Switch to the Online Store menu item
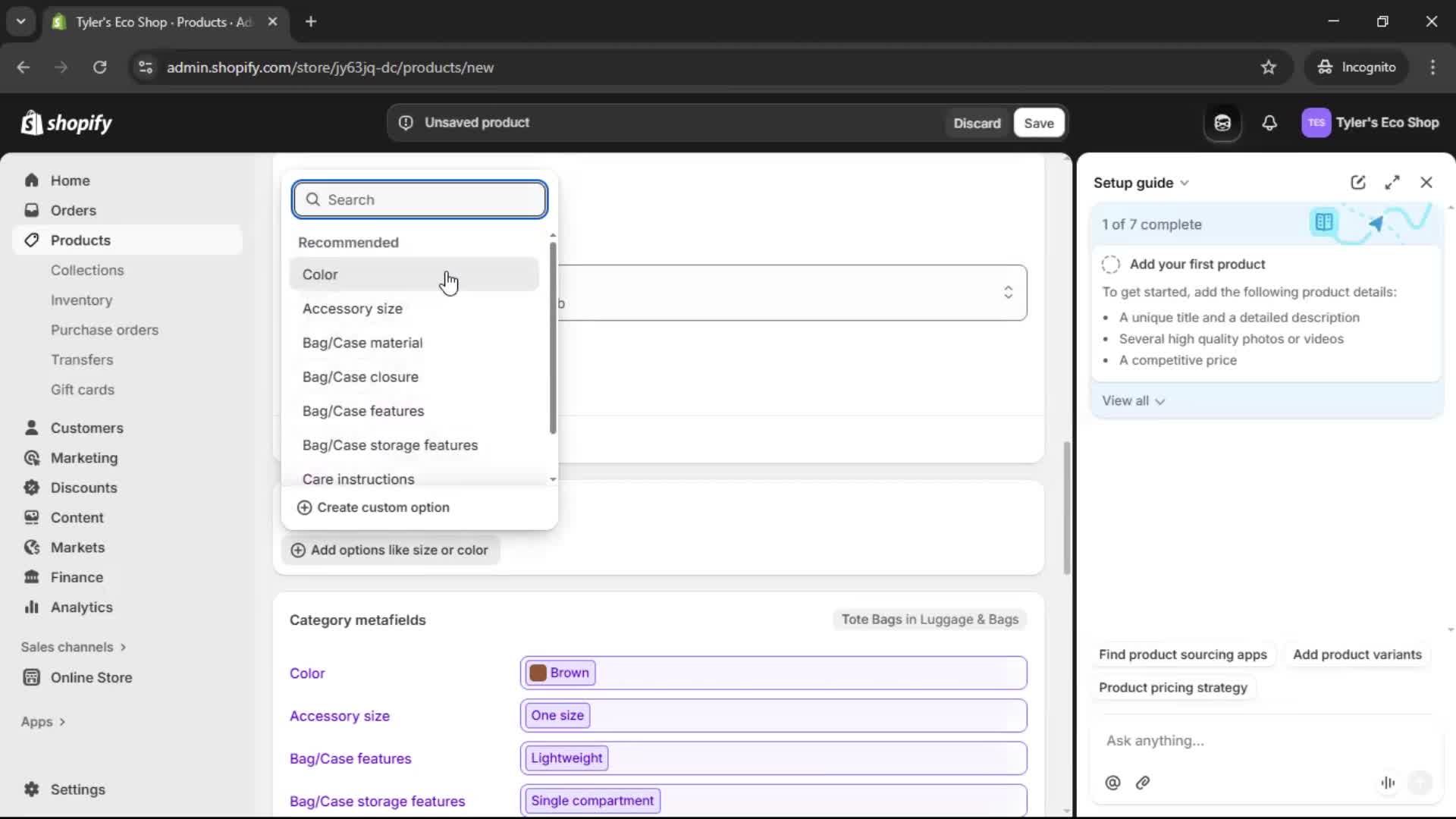This screenshot has height=819, width=1456. click(x=91, y=677)
